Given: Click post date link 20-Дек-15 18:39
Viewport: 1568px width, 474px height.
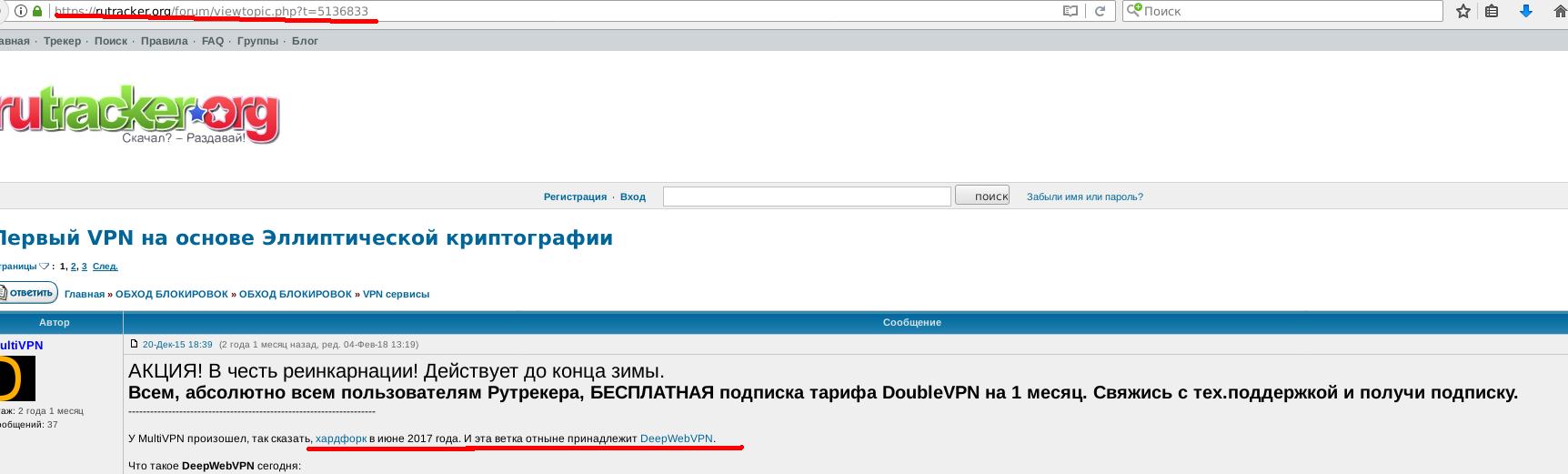Looking at the screenshot, I should tap(177, 345).
